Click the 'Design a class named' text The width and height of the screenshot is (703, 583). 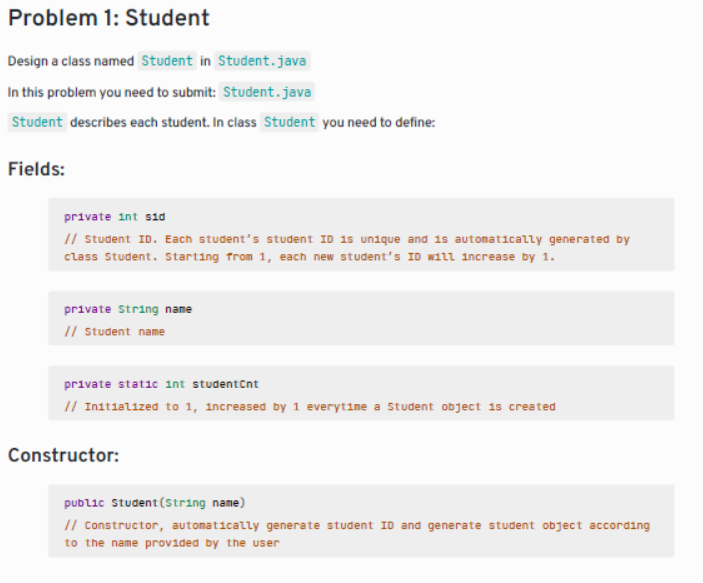71,61
